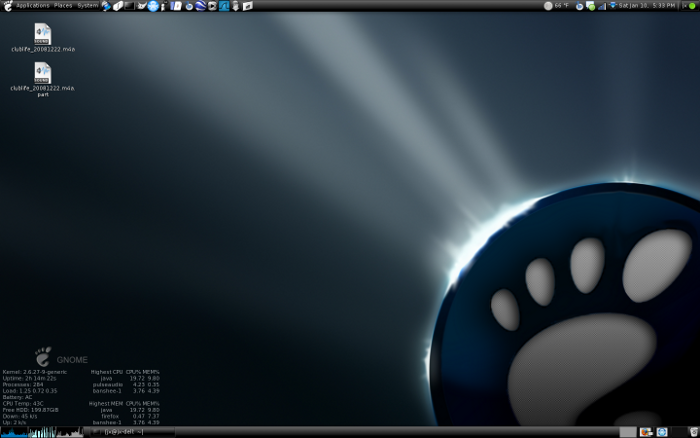
Task: Launch the Google Earth globe icon
Action: tap(200, 6)
